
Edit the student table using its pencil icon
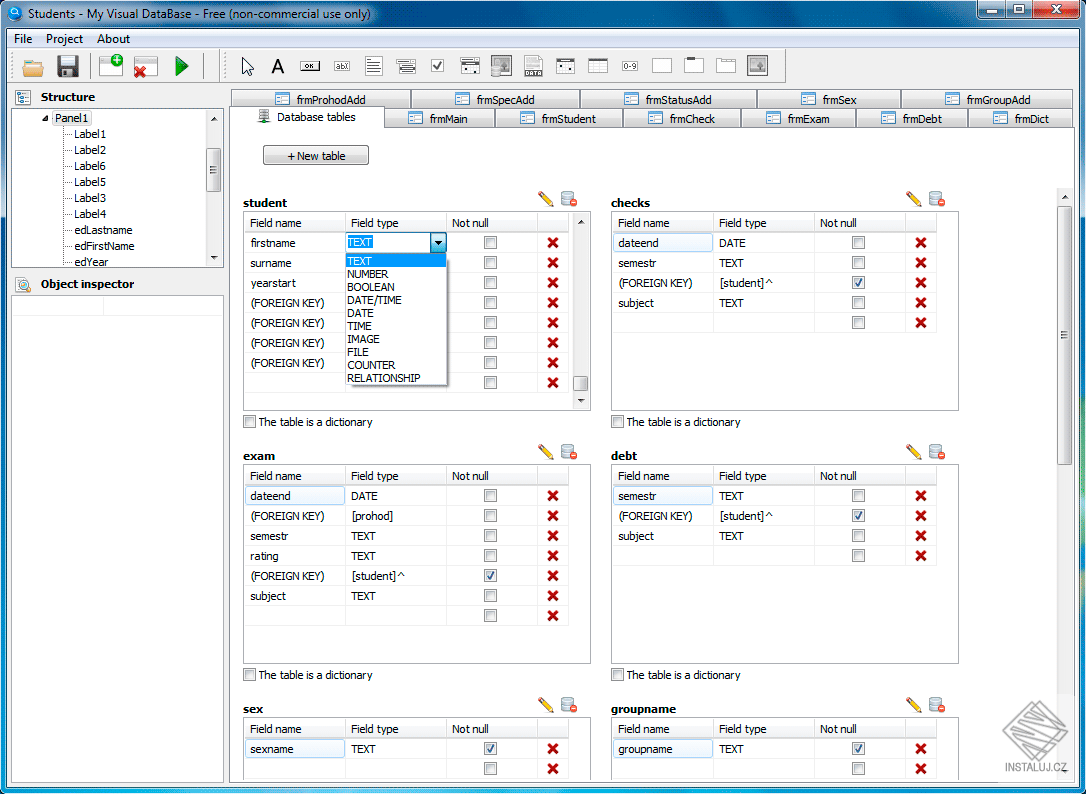pos(545,199)
